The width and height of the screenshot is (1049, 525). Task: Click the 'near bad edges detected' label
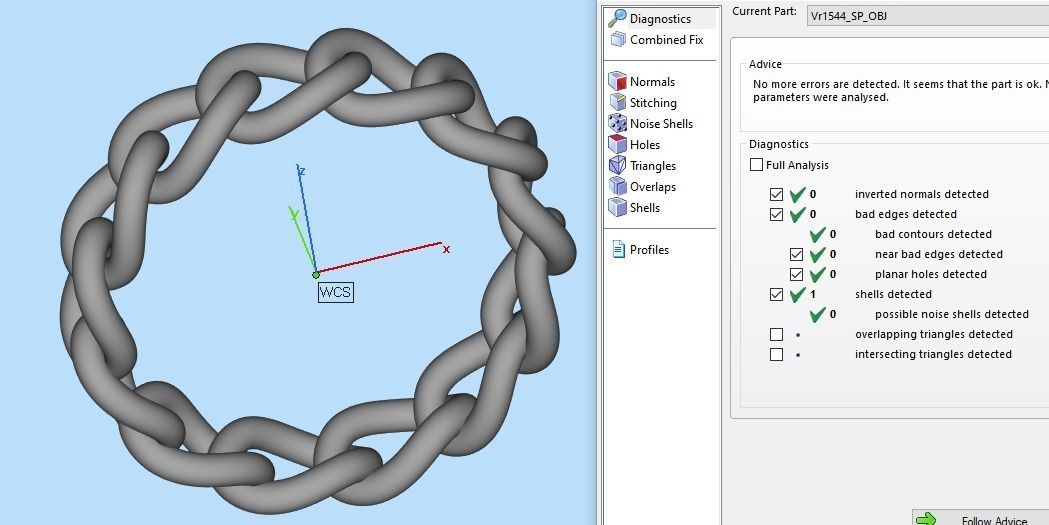click(x=939, y=254)
